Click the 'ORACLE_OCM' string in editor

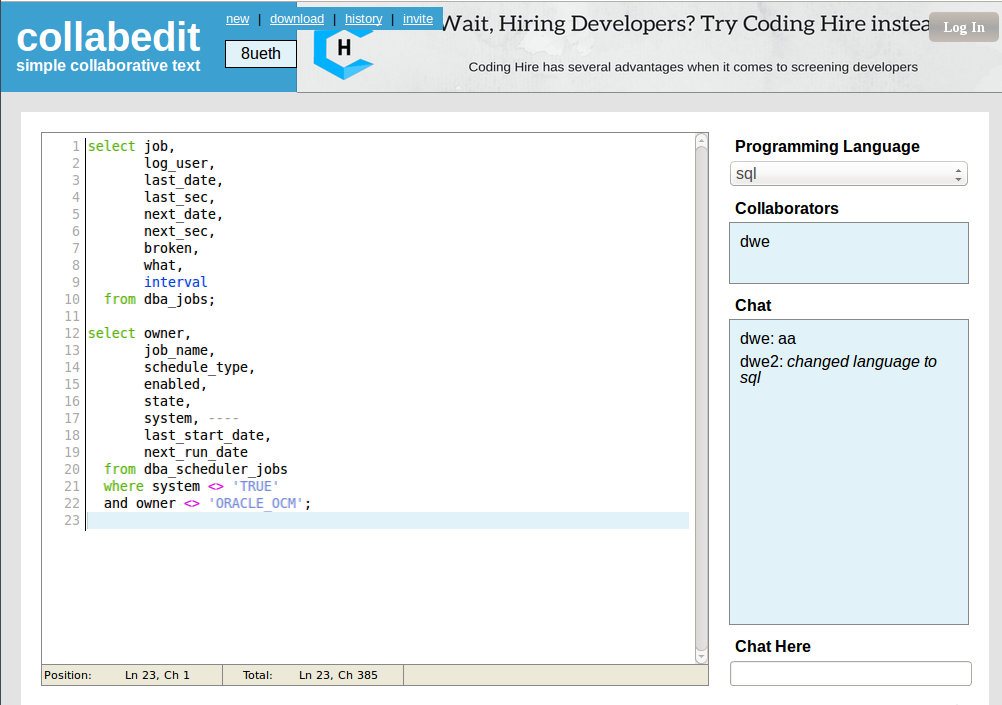[x=255, y=503]
